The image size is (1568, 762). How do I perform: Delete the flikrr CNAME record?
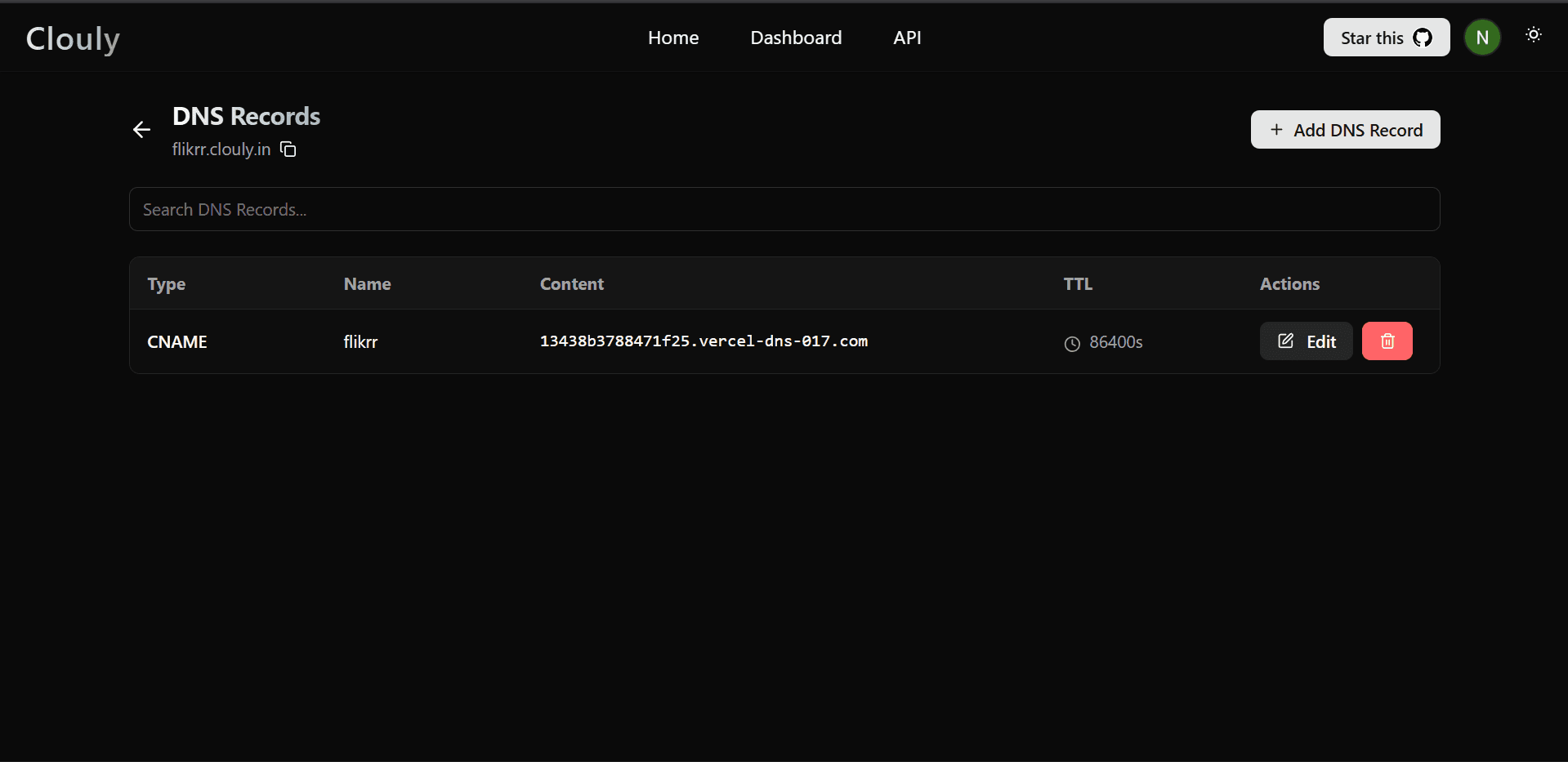[1387, 341]
